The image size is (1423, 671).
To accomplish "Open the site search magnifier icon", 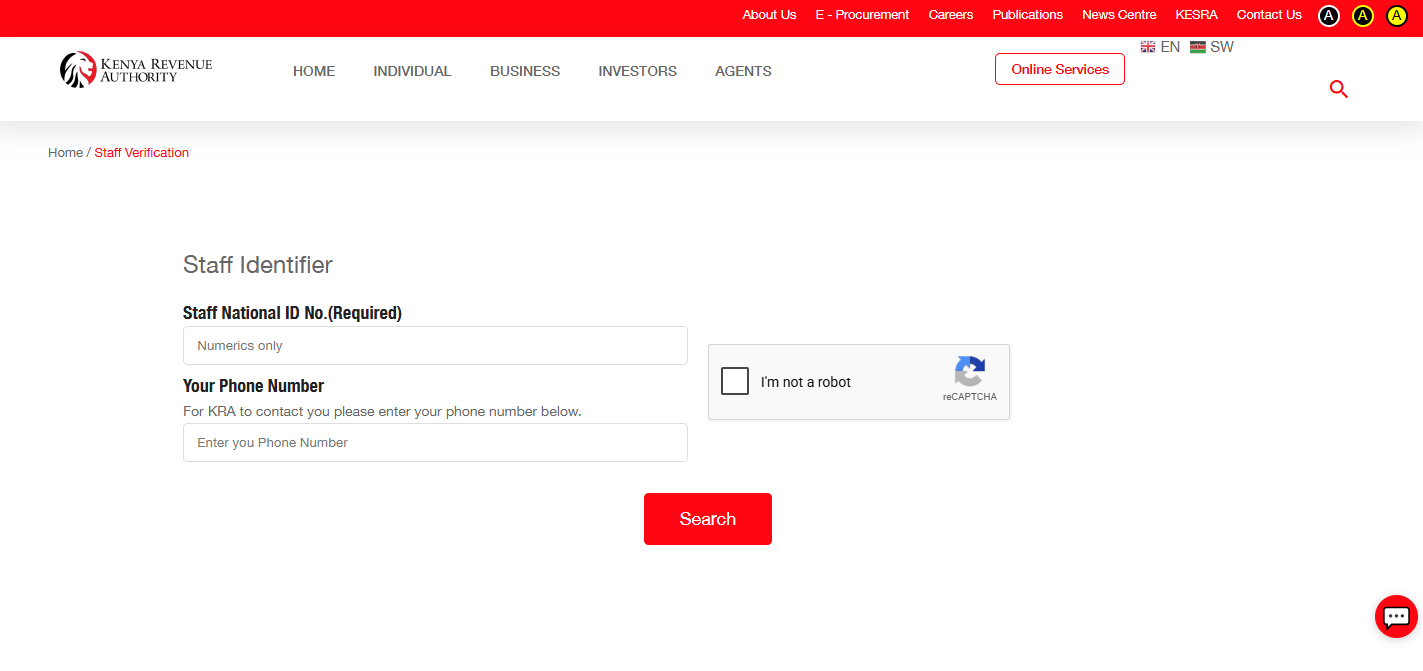I will (x=1339, y=89).
